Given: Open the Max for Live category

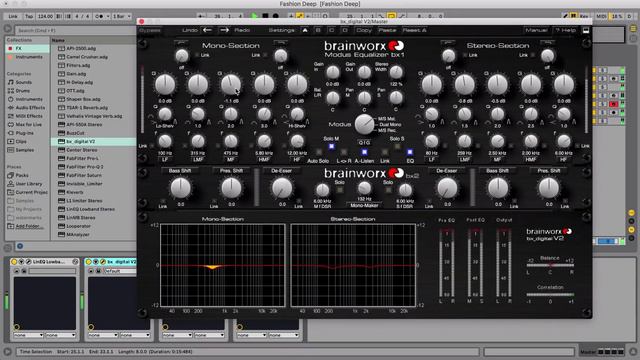Looking at the screenshot, I should (29, 124).
